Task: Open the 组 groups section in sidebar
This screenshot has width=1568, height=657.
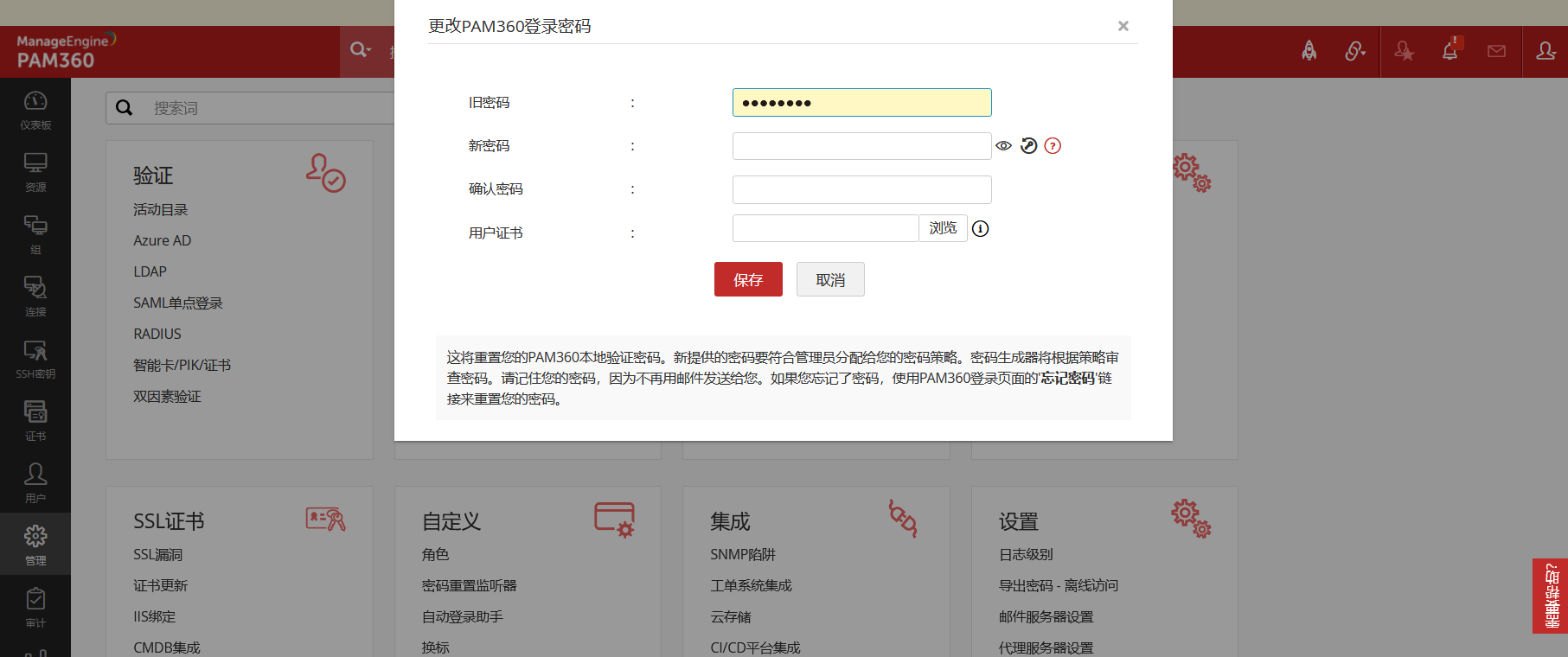Action: 35,234
